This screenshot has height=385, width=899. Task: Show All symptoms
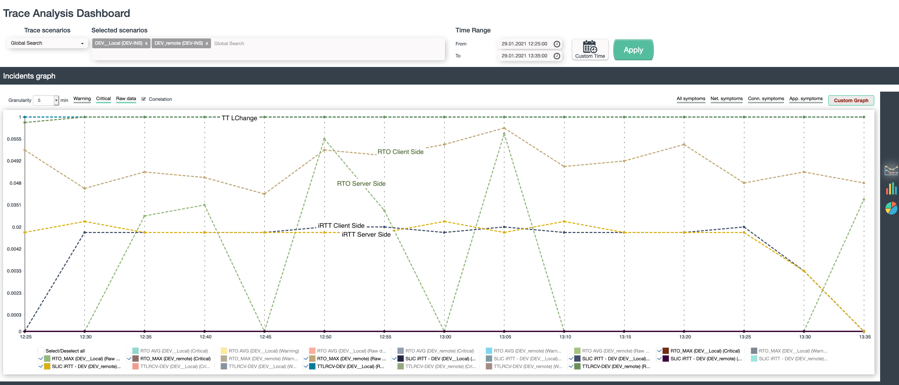pos(691,99)
